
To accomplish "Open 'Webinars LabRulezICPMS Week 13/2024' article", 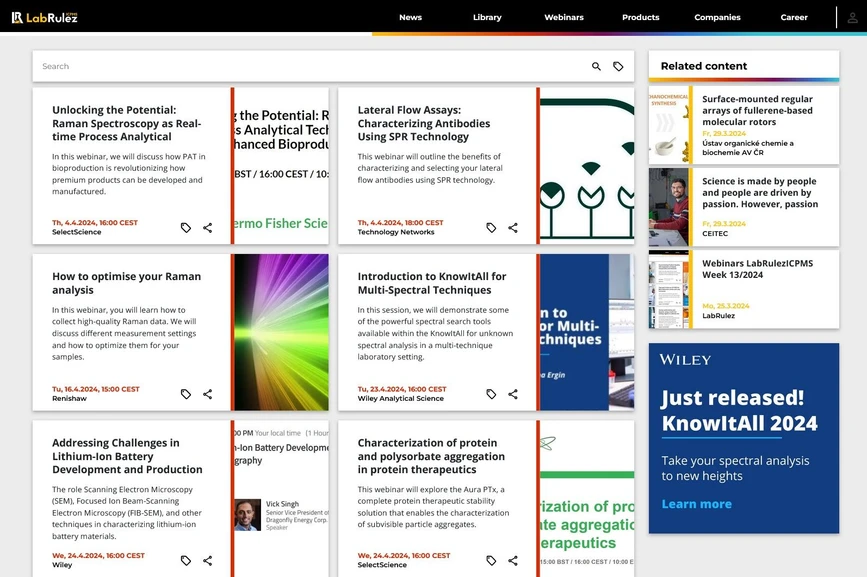I will tap(758, 269).
